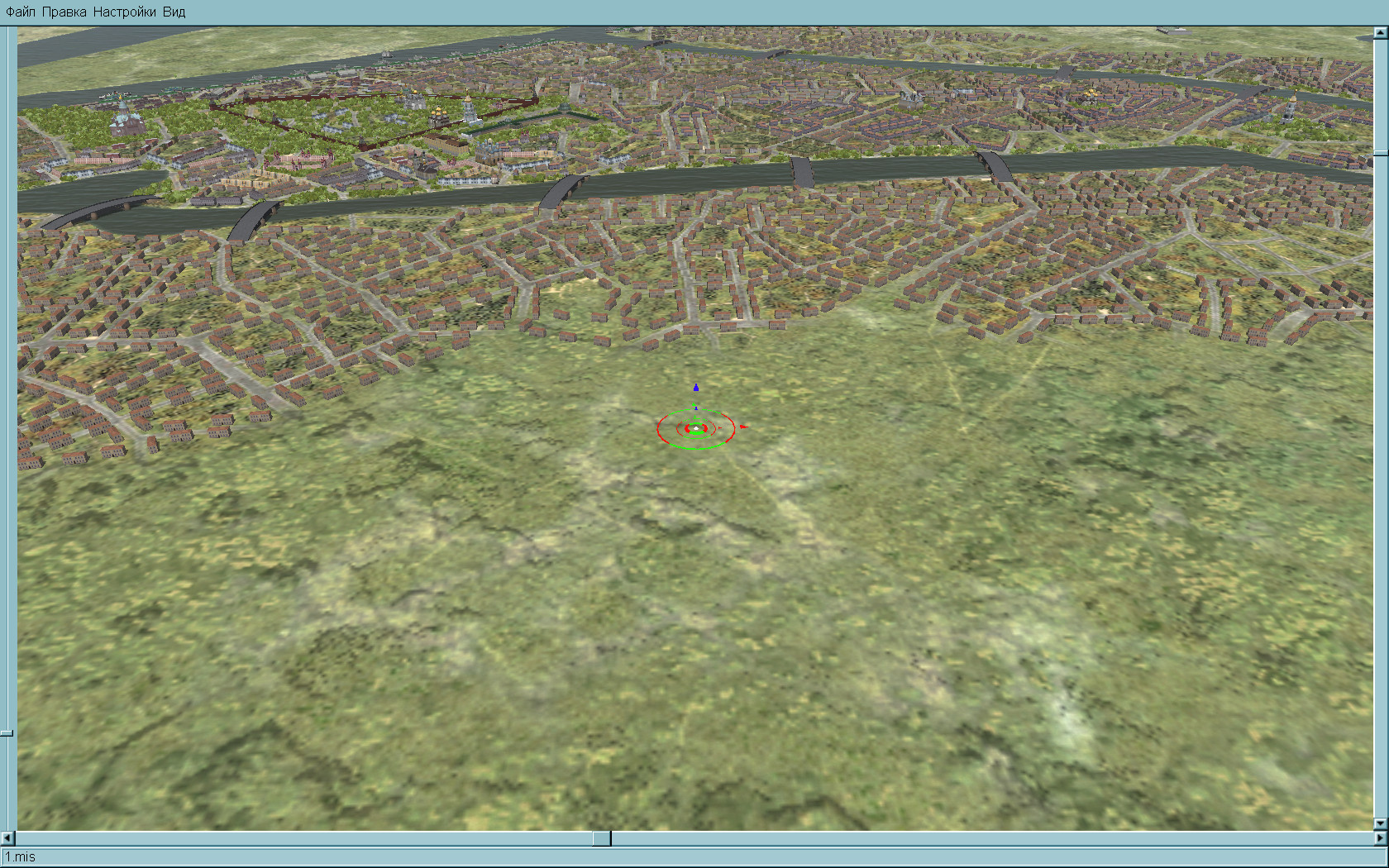Click the left edge vertical slider handle
This screenshot has height=868, width=1389.
7,732
